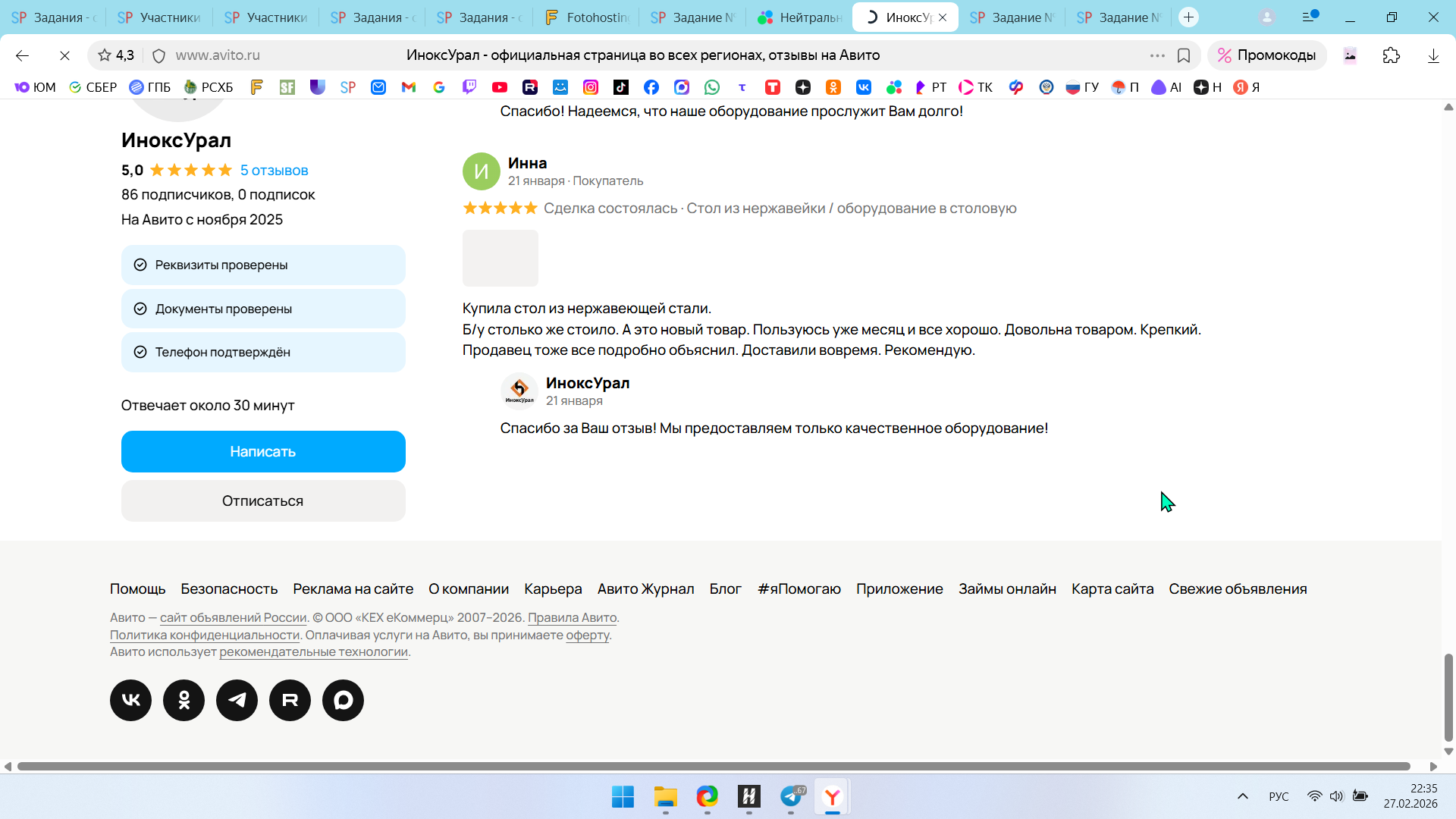Screen dimensions: 1456x819
Task: Open browser extensions puzzle icon
Action: (x=1391, y=55)
